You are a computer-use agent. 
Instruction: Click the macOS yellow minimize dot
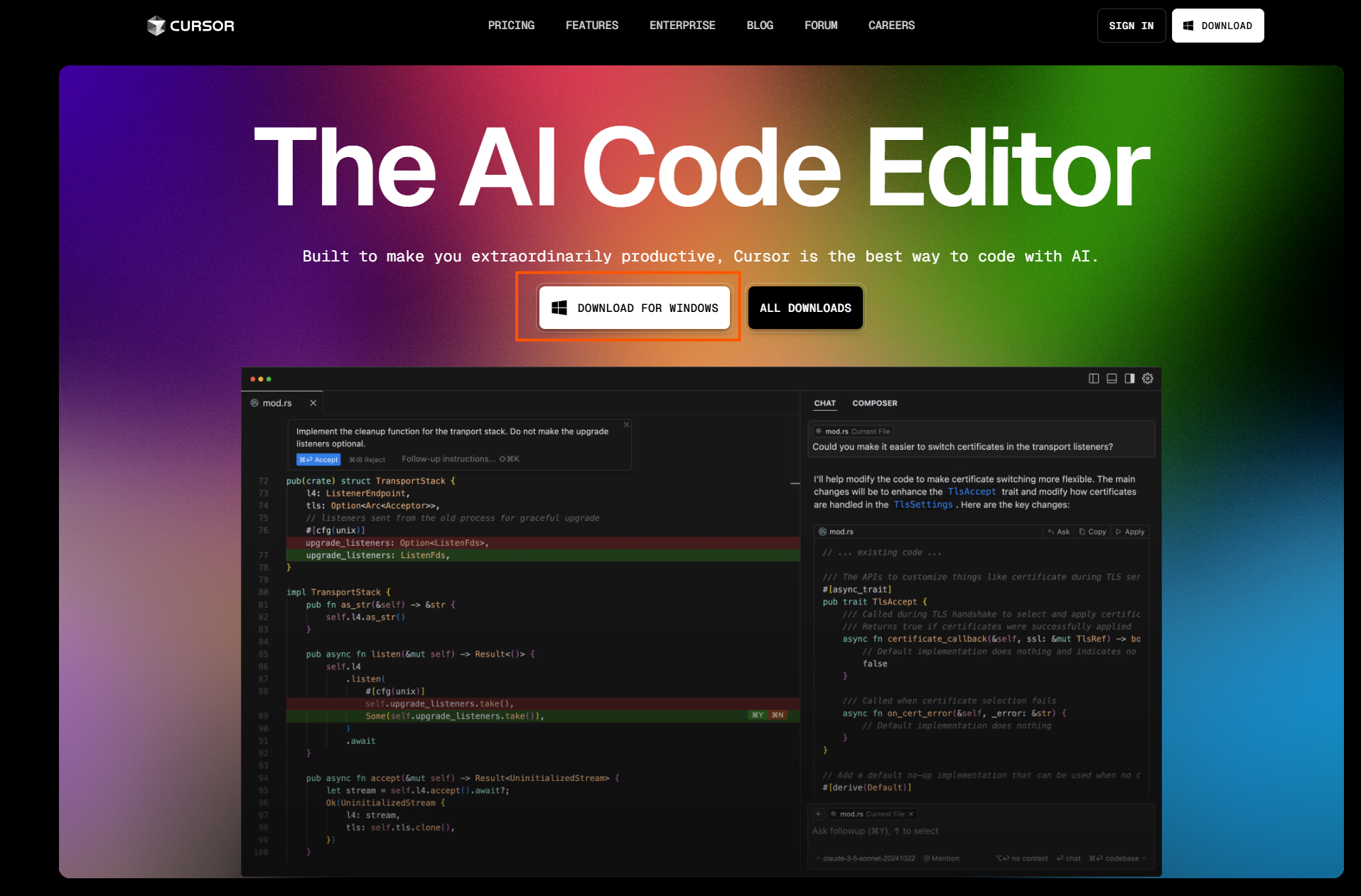click(x=261, y=379)
